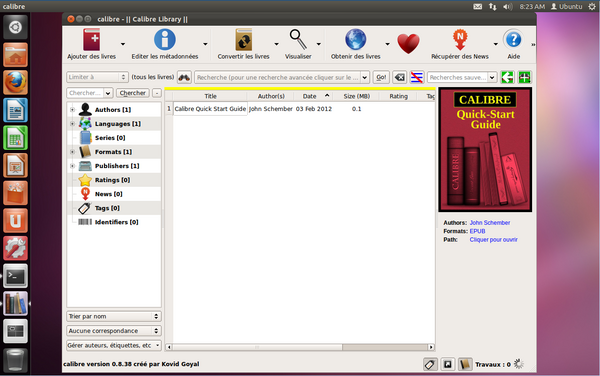Click the volume icon in top panel

coord(507,7)
